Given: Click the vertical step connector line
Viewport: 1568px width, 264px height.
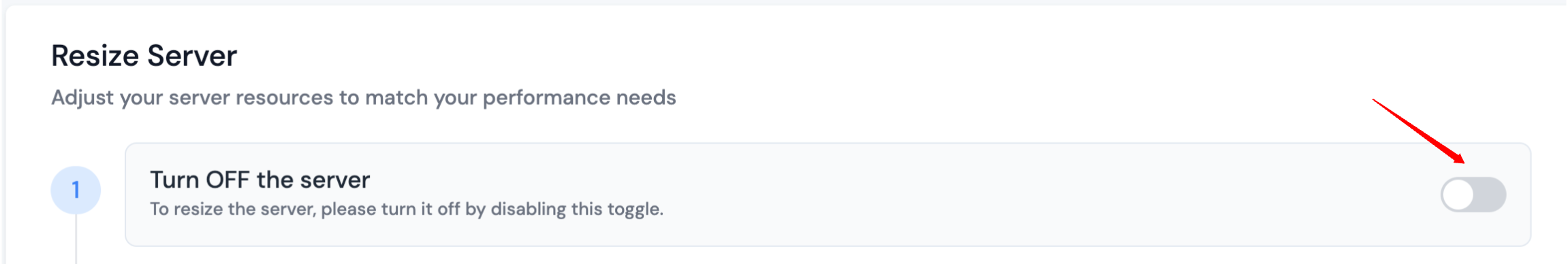Looking at the screenshot, I should coord(76,239).
